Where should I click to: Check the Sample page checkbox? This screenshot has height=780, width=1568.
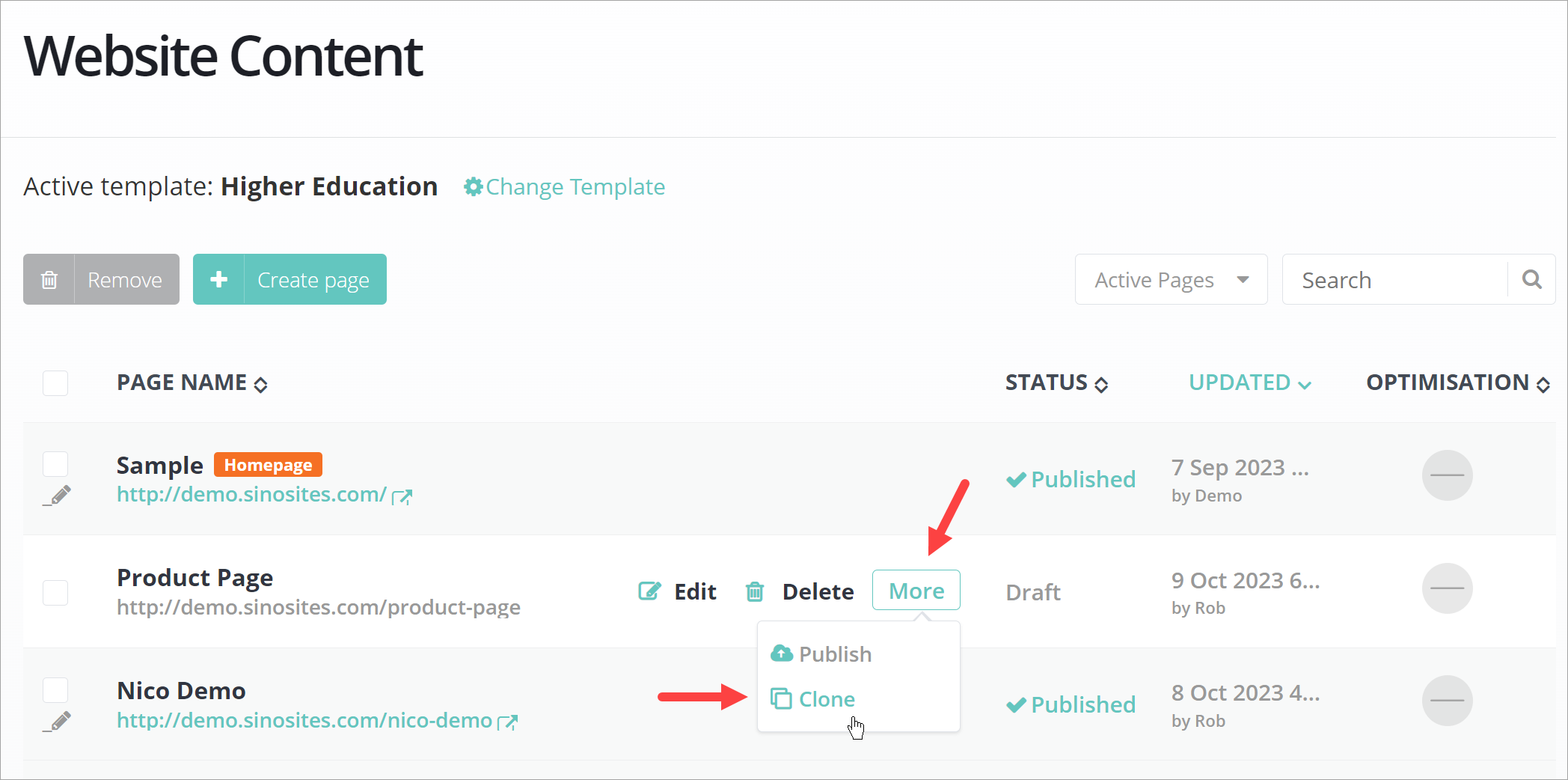coord(55,464)
